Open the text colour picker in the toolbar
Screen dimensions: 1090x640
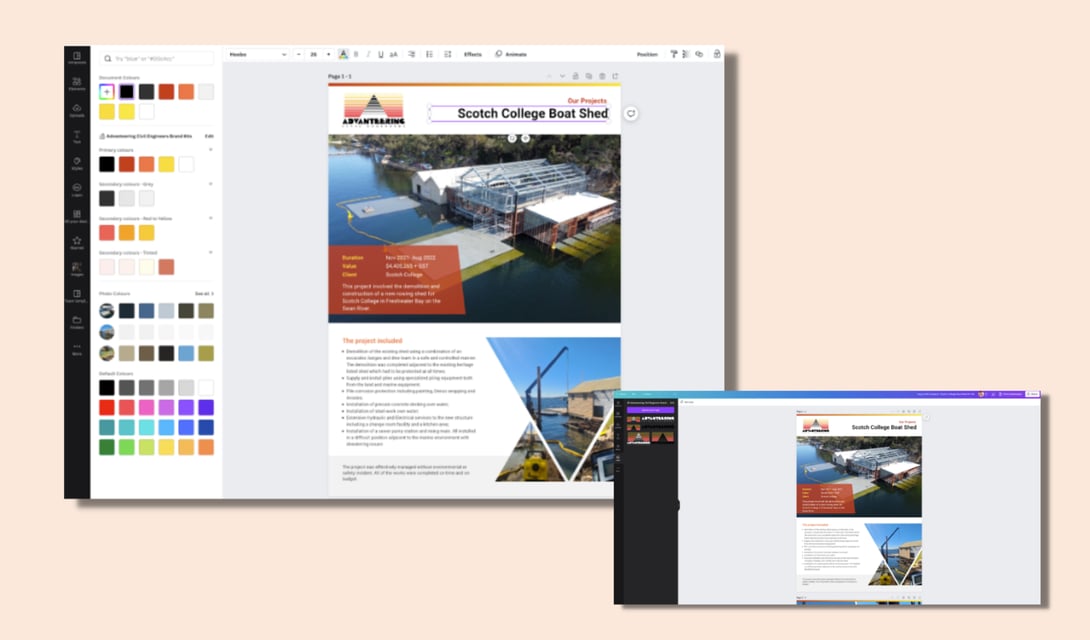[x=343, y=54]
